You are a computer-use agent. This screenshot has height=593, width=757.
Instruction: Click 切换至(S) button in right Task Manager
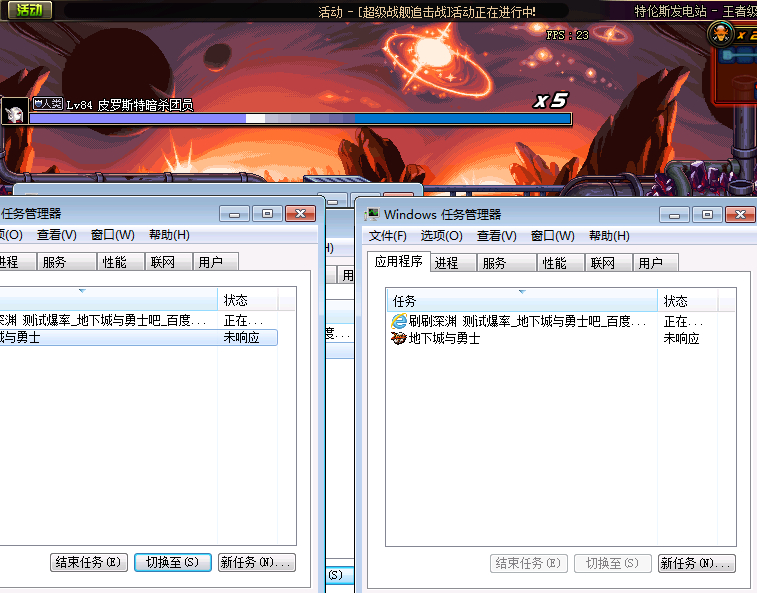coord(613,563)
